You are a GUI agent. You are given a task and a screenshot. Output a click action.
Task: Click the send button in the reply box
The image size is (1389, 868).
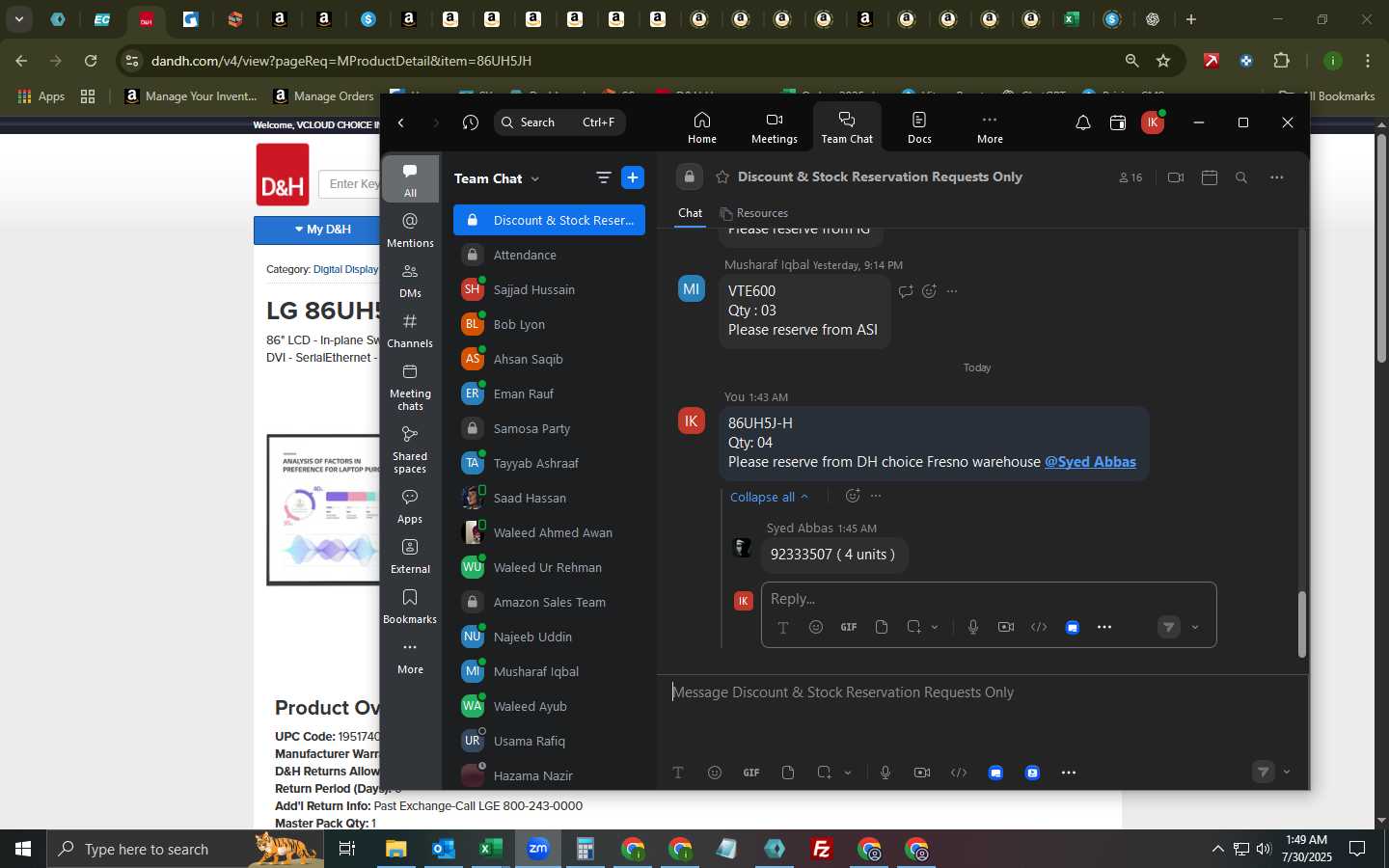click(x=1169, y=627)
